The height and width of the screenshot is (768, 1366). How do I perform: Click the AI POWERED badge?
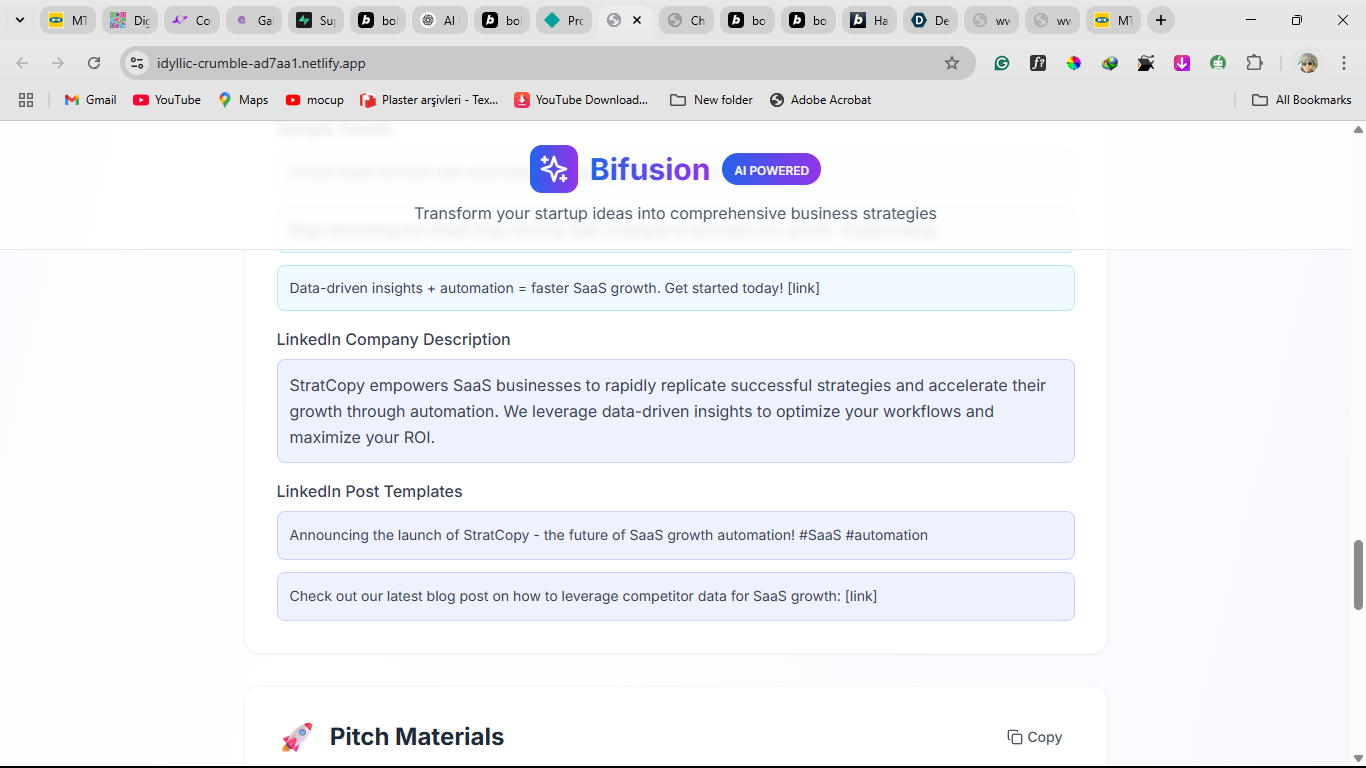(771, 170)
